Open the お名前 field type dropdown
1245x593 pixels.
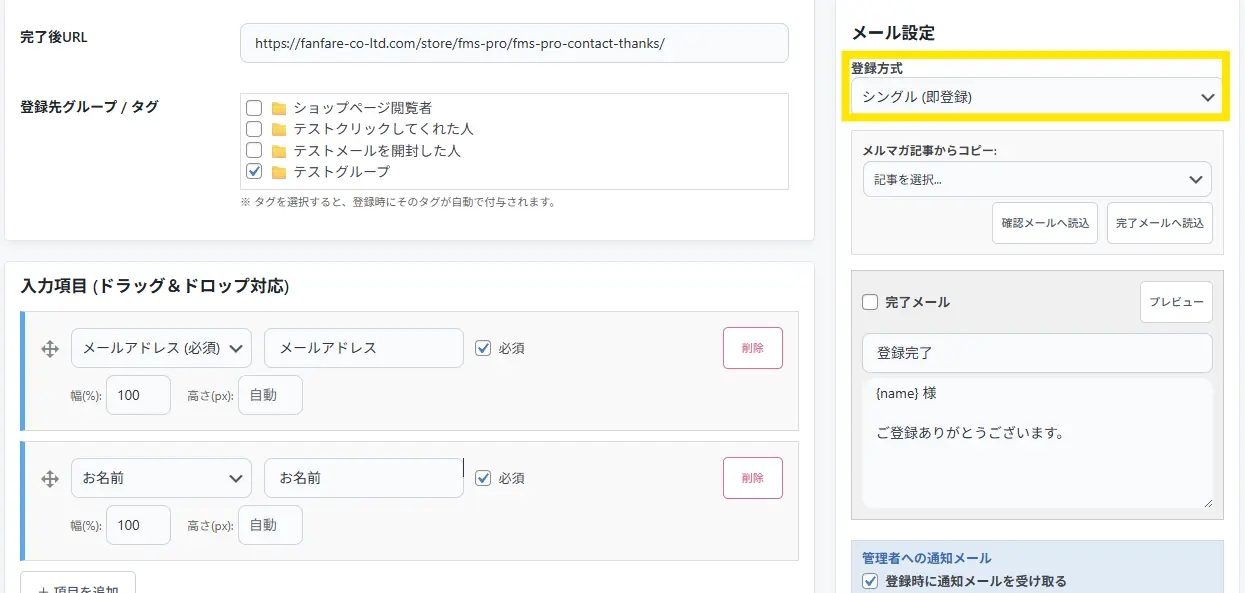[x=161, y=478]
